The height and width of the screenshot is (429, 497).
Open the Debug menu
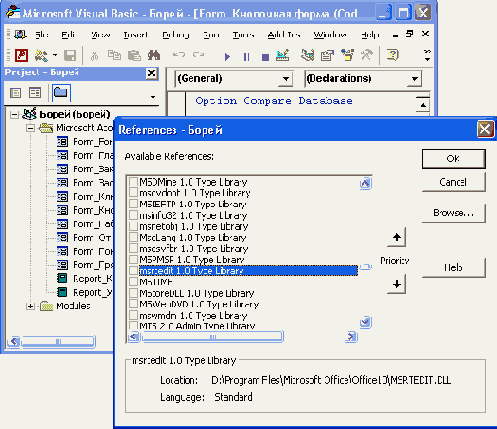[x=176, y=34]
